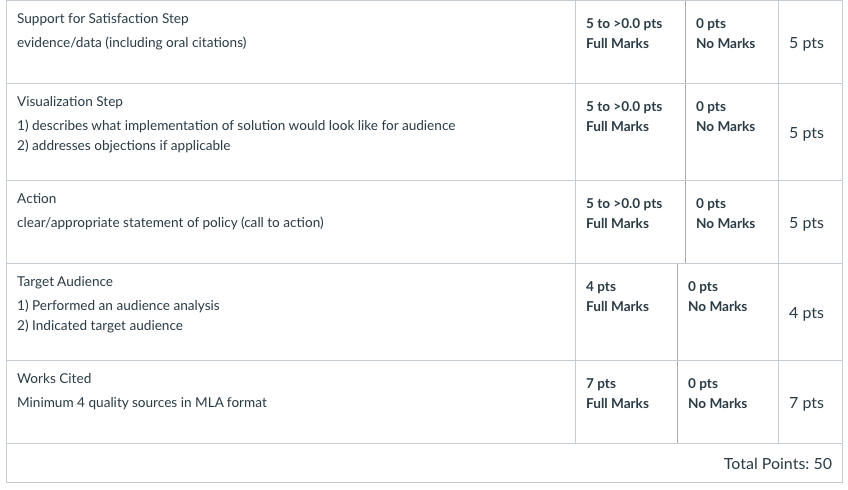
Task: Select No Marks for Support for Satisfaction Step
Action: (x=732, y=42)
